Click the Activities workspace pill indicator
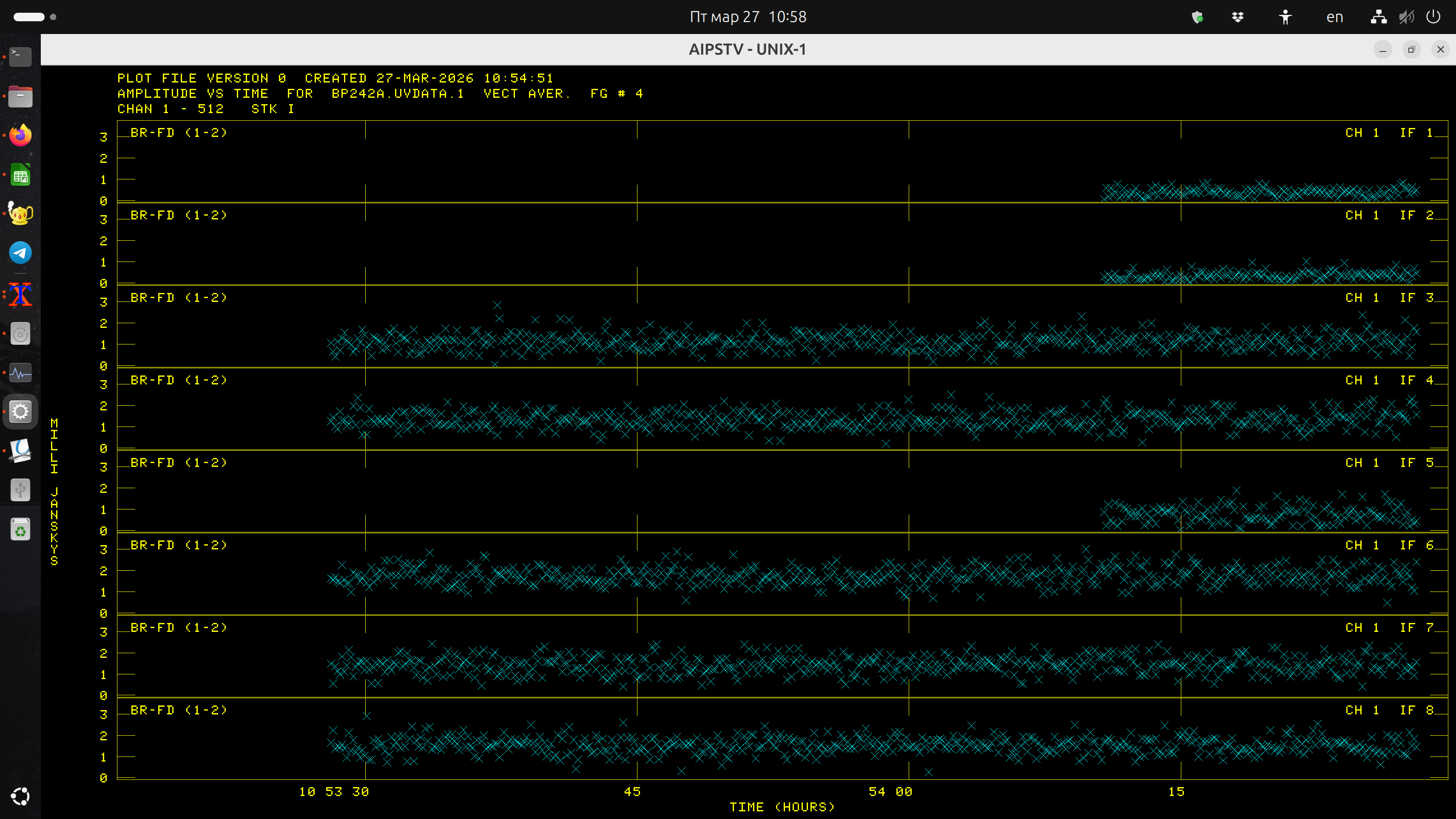1456x819 pixels. coord(29,17)
